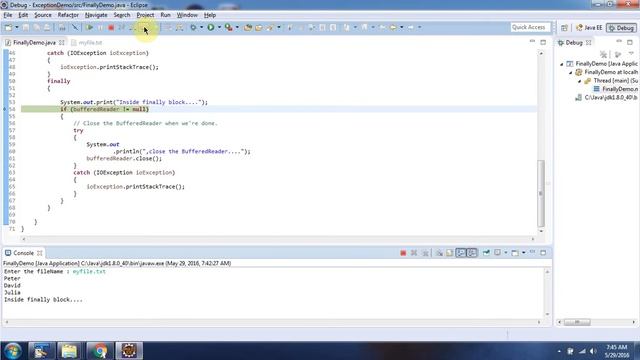Click the Save toolbar icon
Viewport: 640px width, 360px height.
(25, 27)
